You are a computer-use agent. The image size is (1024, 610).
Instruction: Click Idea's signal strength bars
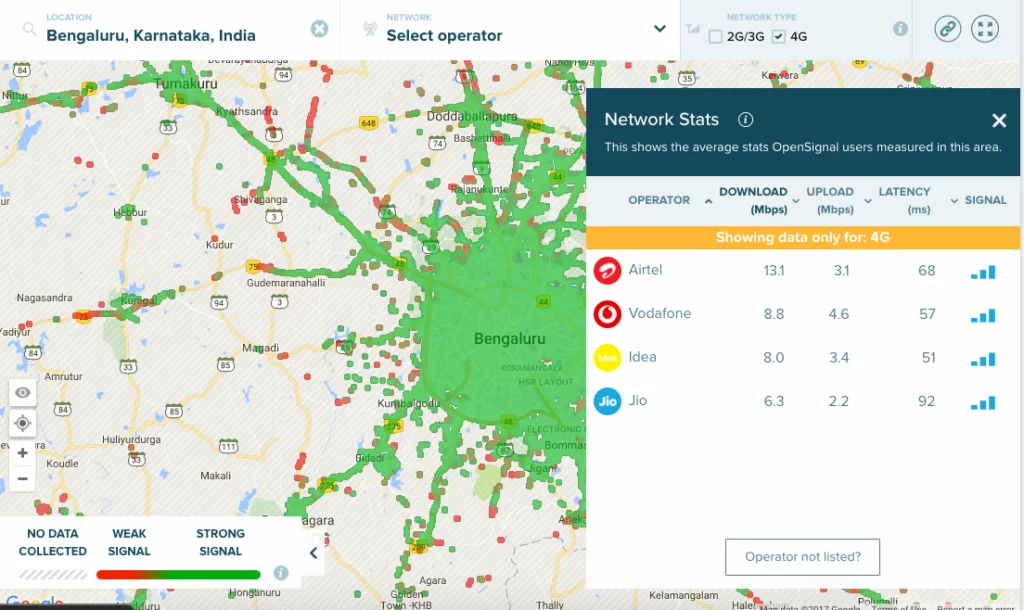pos(983,359)
